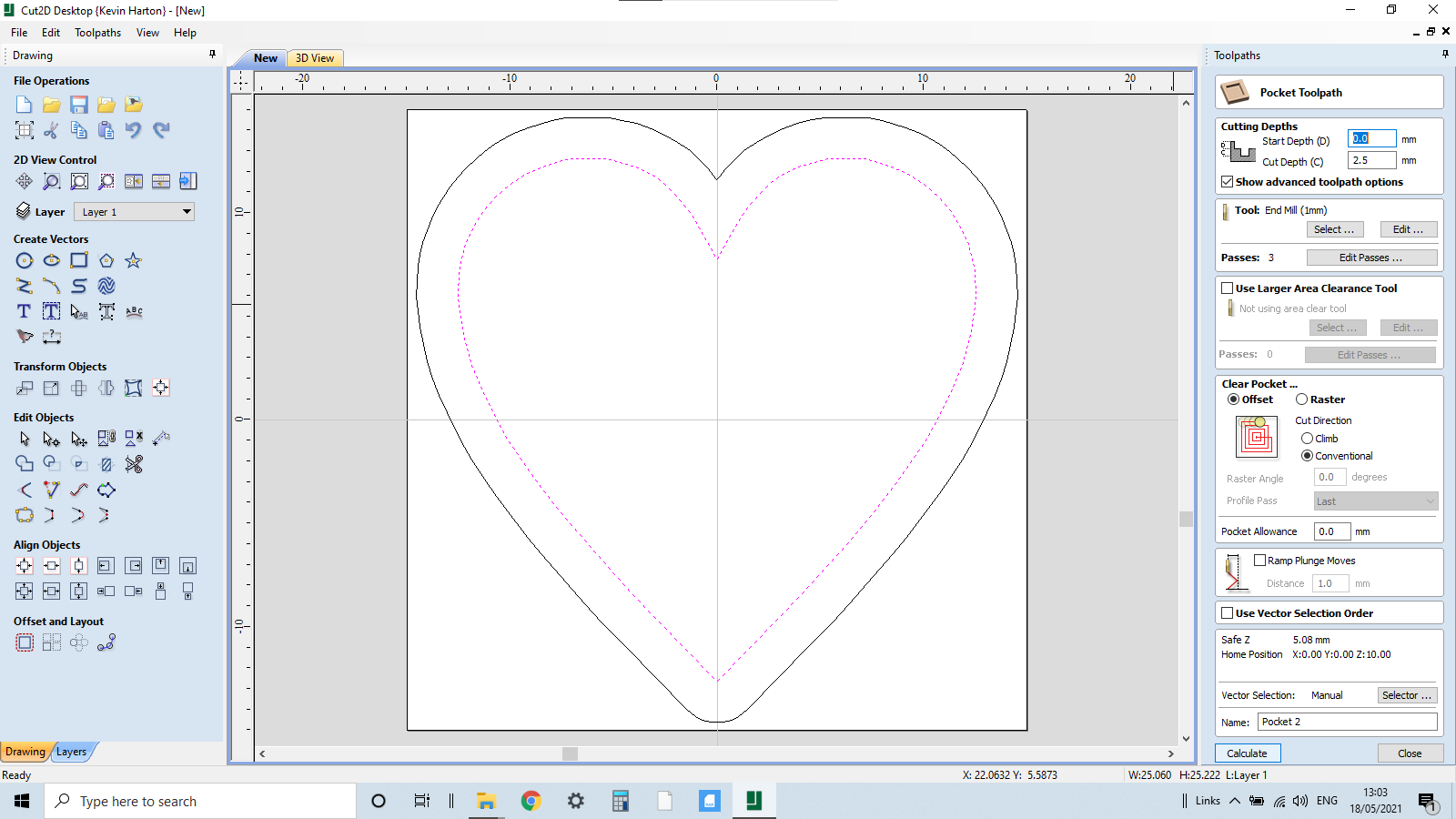1456x819 pixels.
Task: Click the horizontal scrollbar thumb
Action: tap(571, 753)
